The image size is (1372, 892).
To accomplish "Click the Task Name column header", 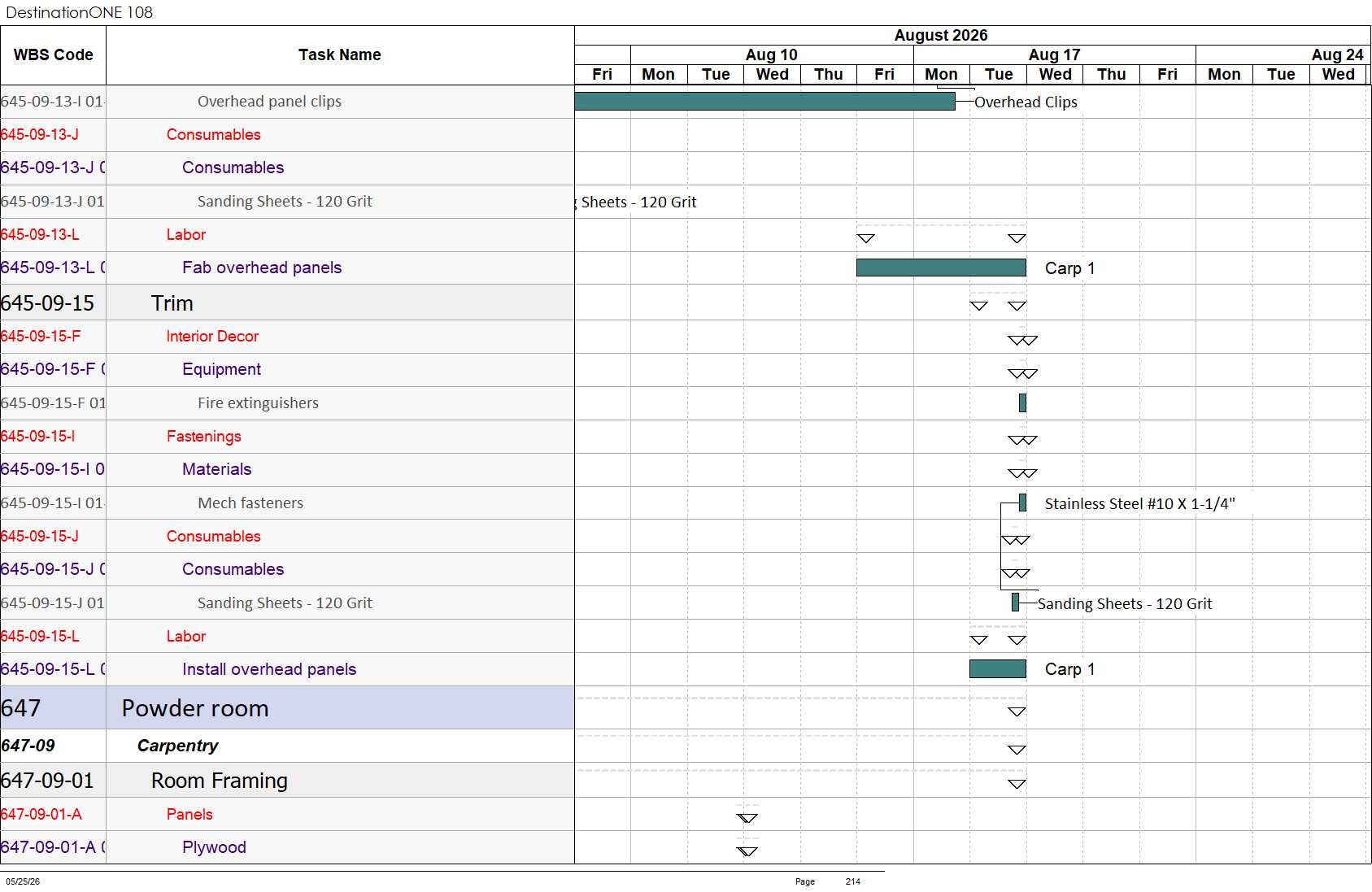I will [x=340, y=55].
